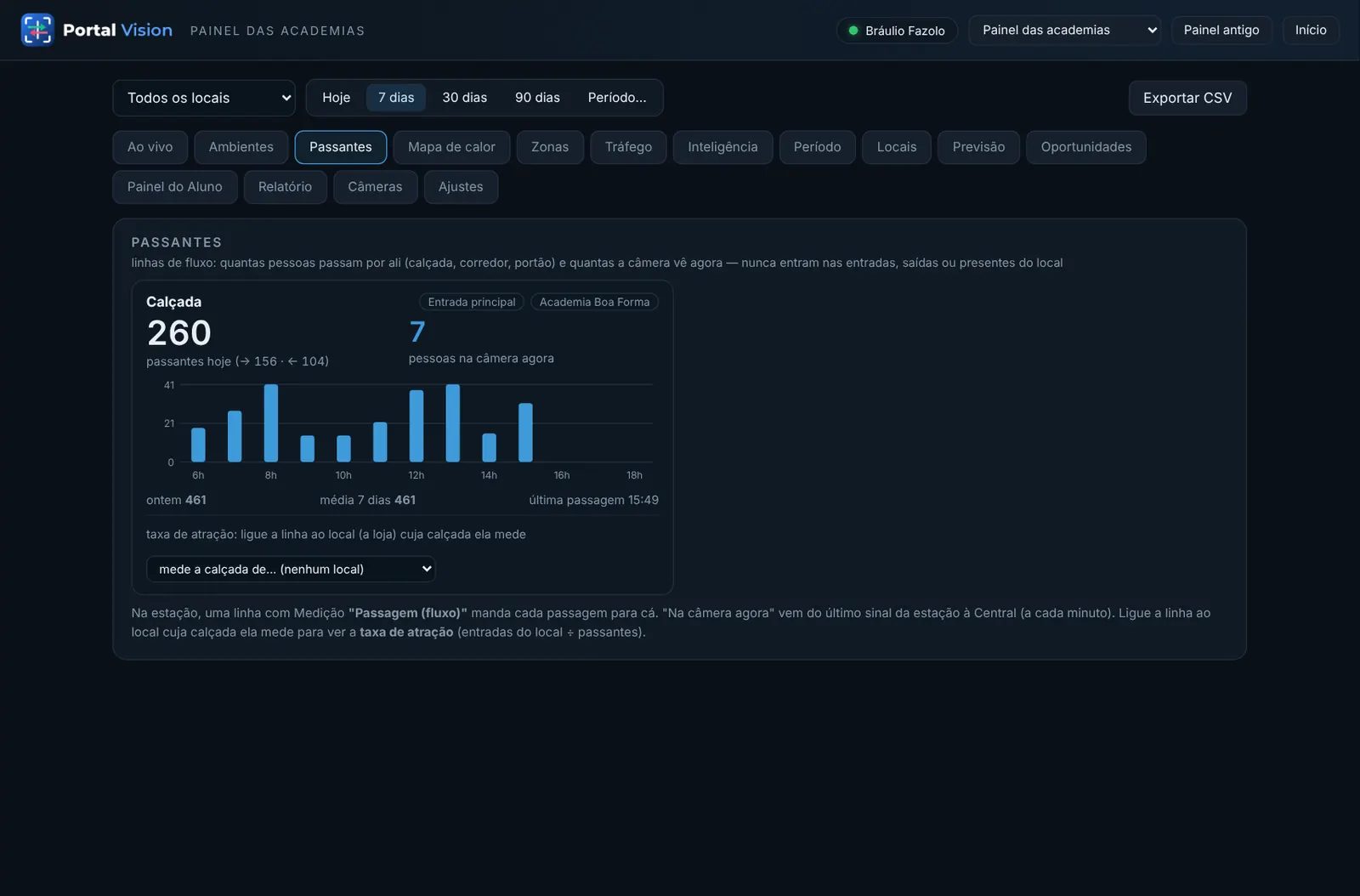Open the Painel do Aluno tab
Screen dimensions: 1360x896
click(175, 187)
